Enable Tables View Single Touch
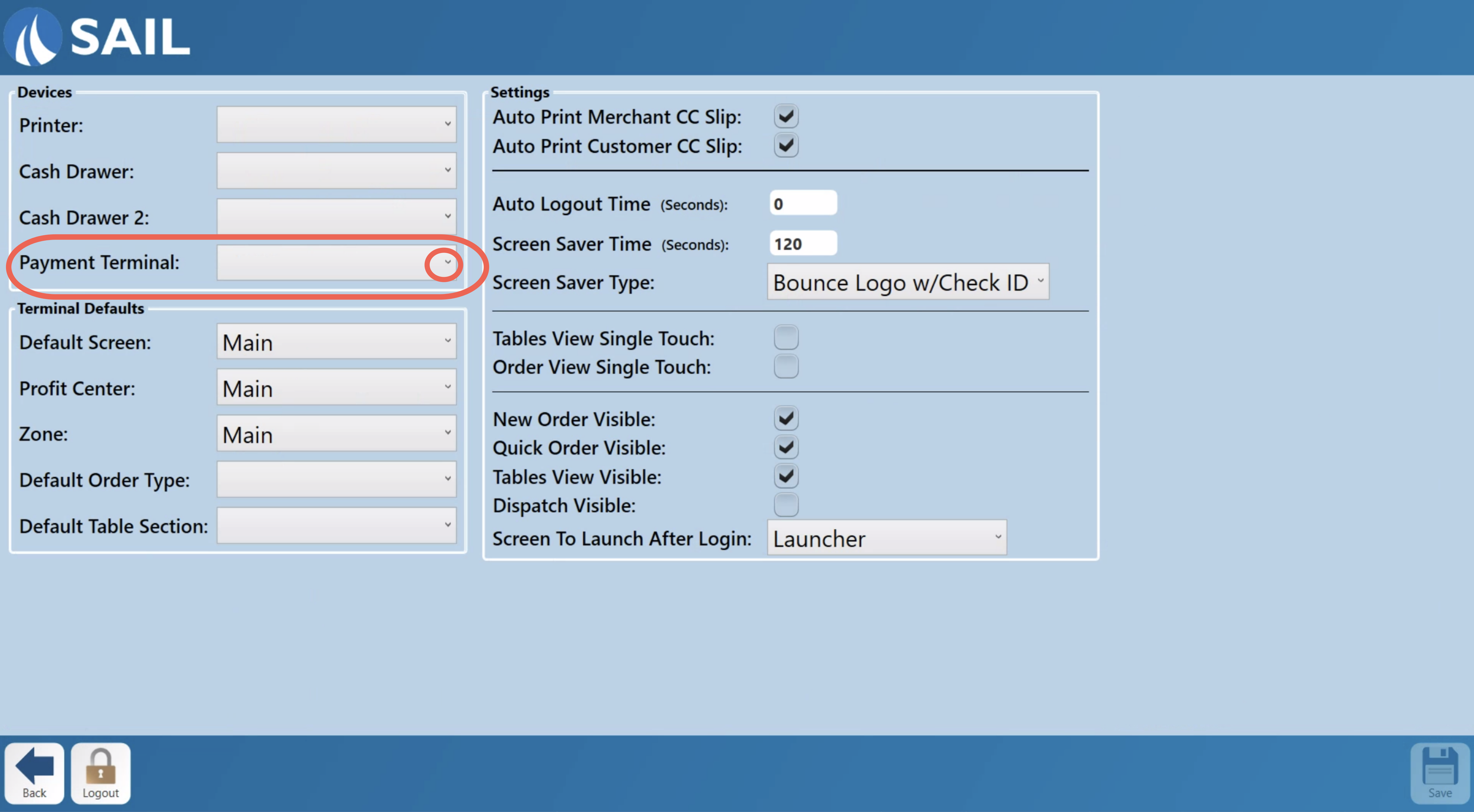Viewport: 1474px width, 812px height. 786,338
